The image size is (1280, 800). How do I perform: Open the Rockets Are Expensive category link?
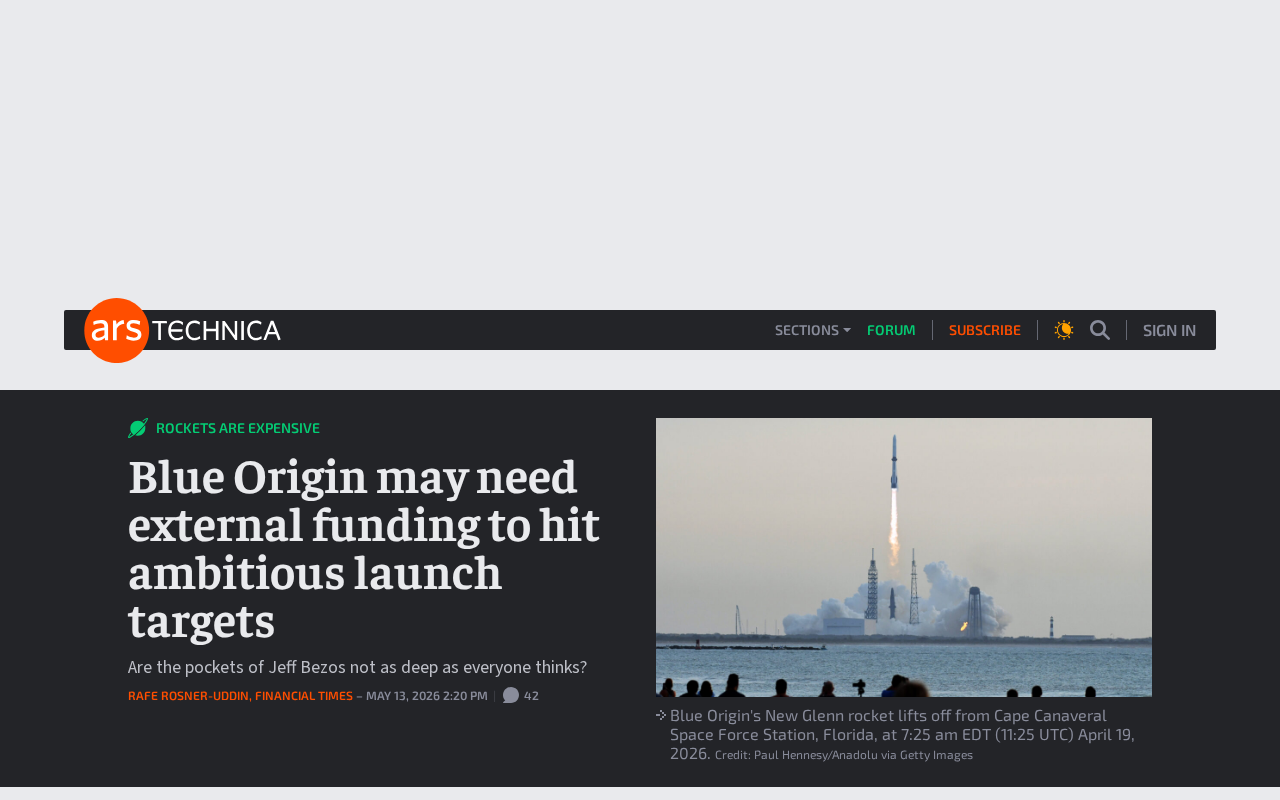(238, 428)
